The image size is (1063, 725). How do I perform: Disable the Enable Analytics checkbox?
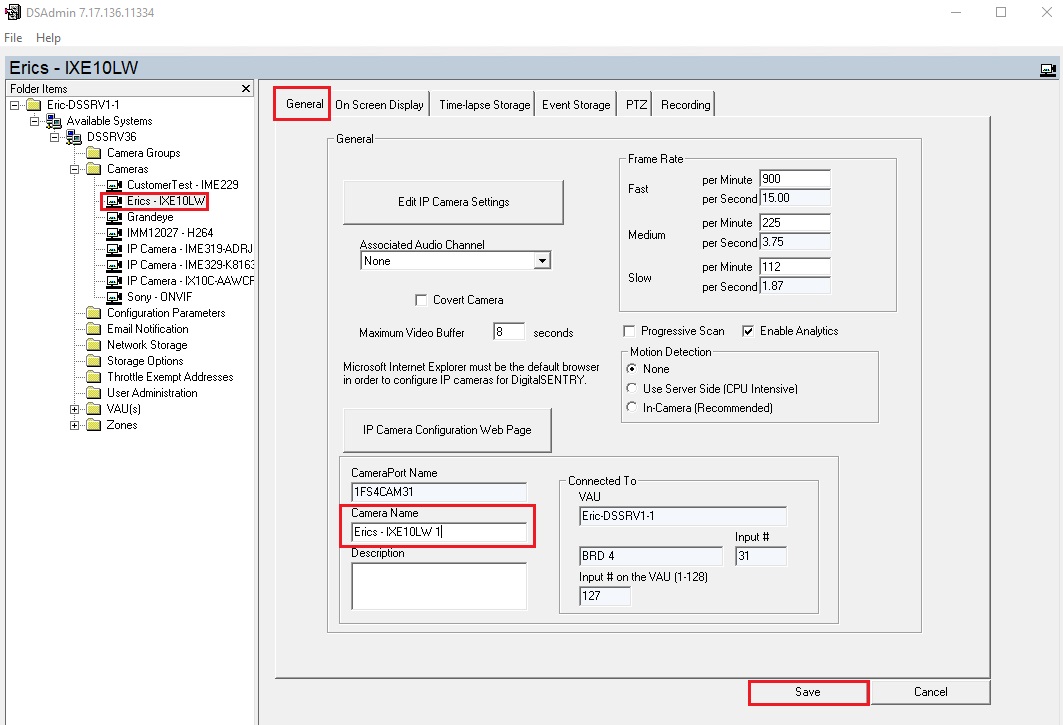point(747,330)
